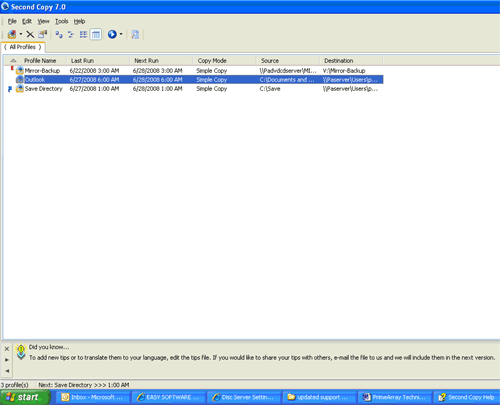Open the File menu

12,21
